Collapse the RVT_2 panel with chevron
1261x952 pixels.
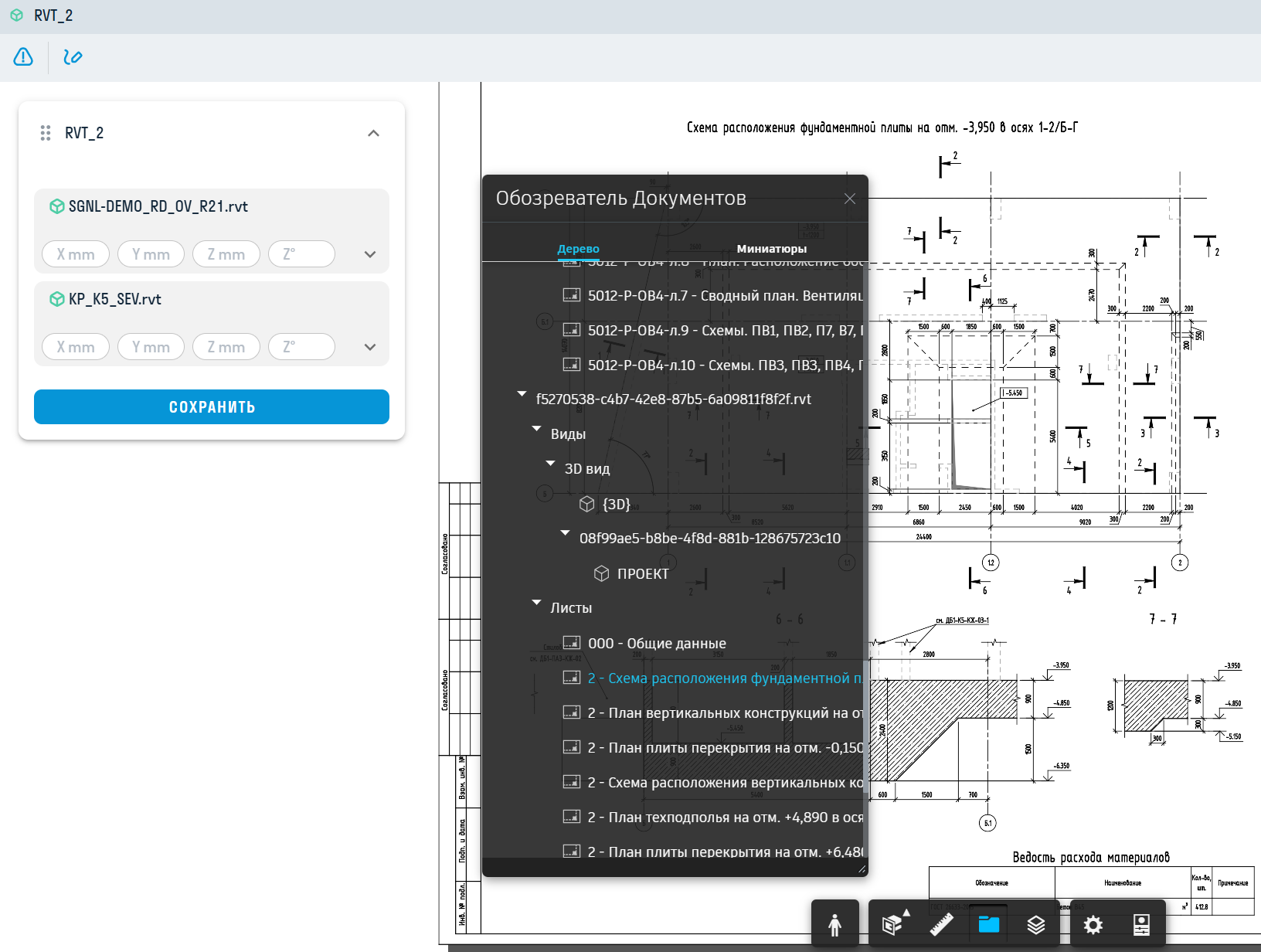[373, 133]
